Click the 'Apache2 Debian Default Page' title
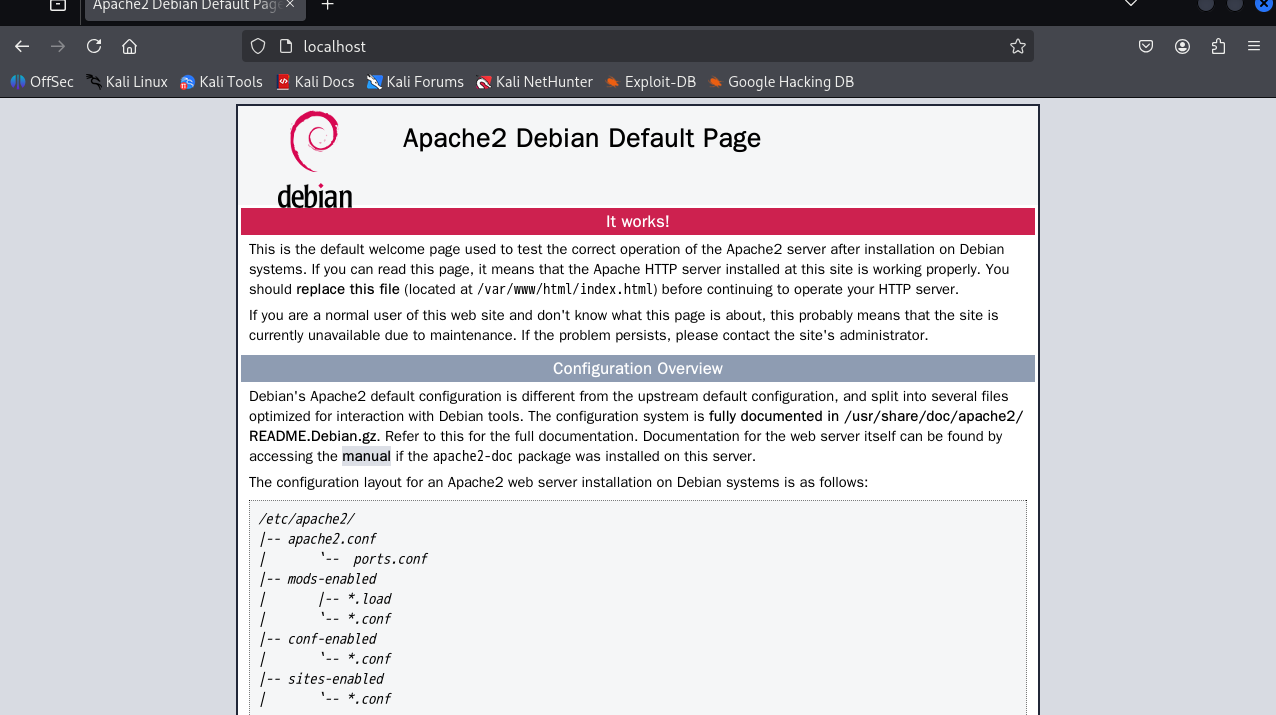The image size is (1276, 715). pos(582,138)
